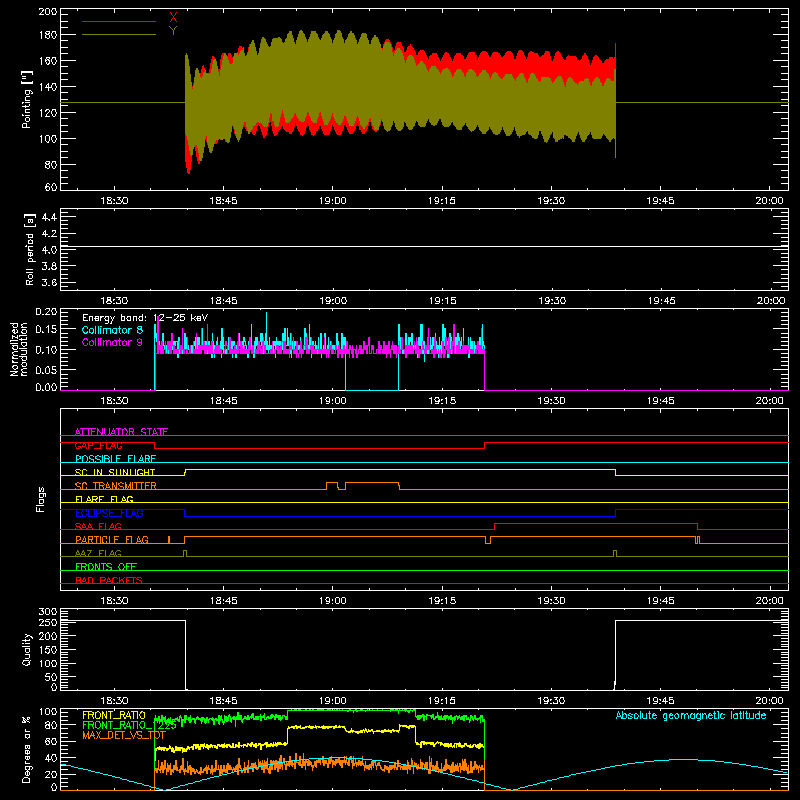Click the '180' tick on the Pointing axis
This screenshot has height=800, width=800.
(47, 35)
